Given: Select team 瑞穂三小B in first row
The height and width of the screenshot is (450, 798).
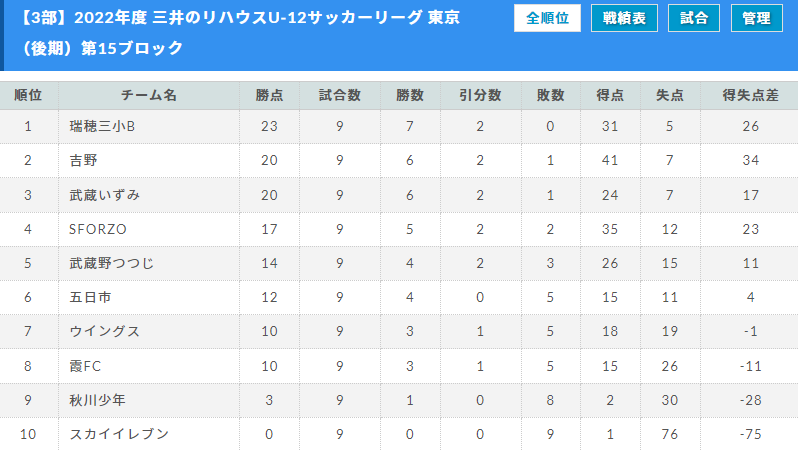Looking at the screenshot, I should pyautogui.click(x=102, y=126).
